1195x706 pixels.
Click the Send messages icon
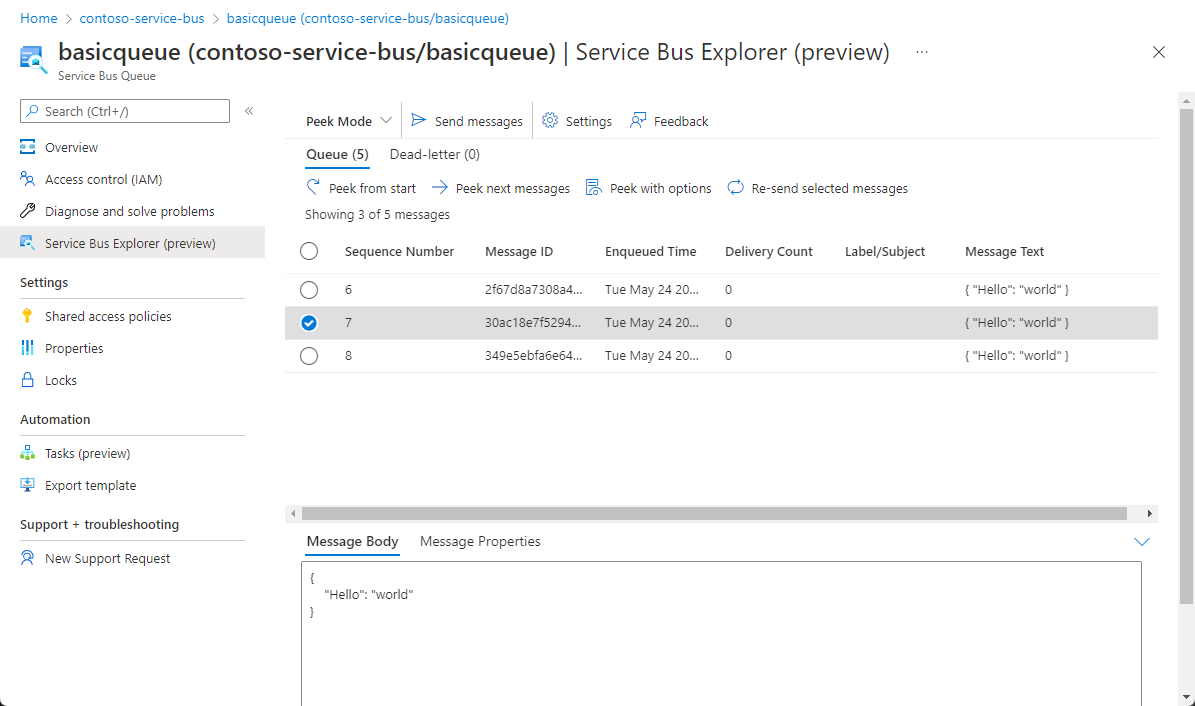419,120
